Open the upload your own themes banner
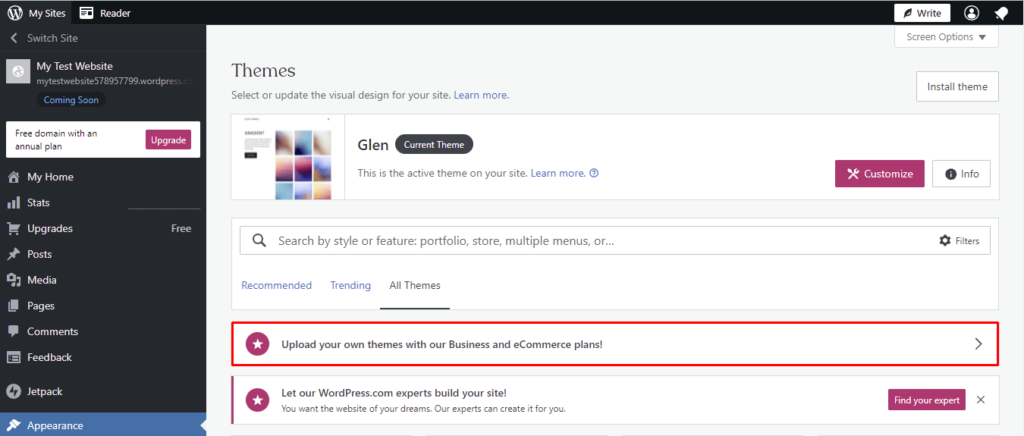Screen dimensions: 1024x436 coord(615,344)
